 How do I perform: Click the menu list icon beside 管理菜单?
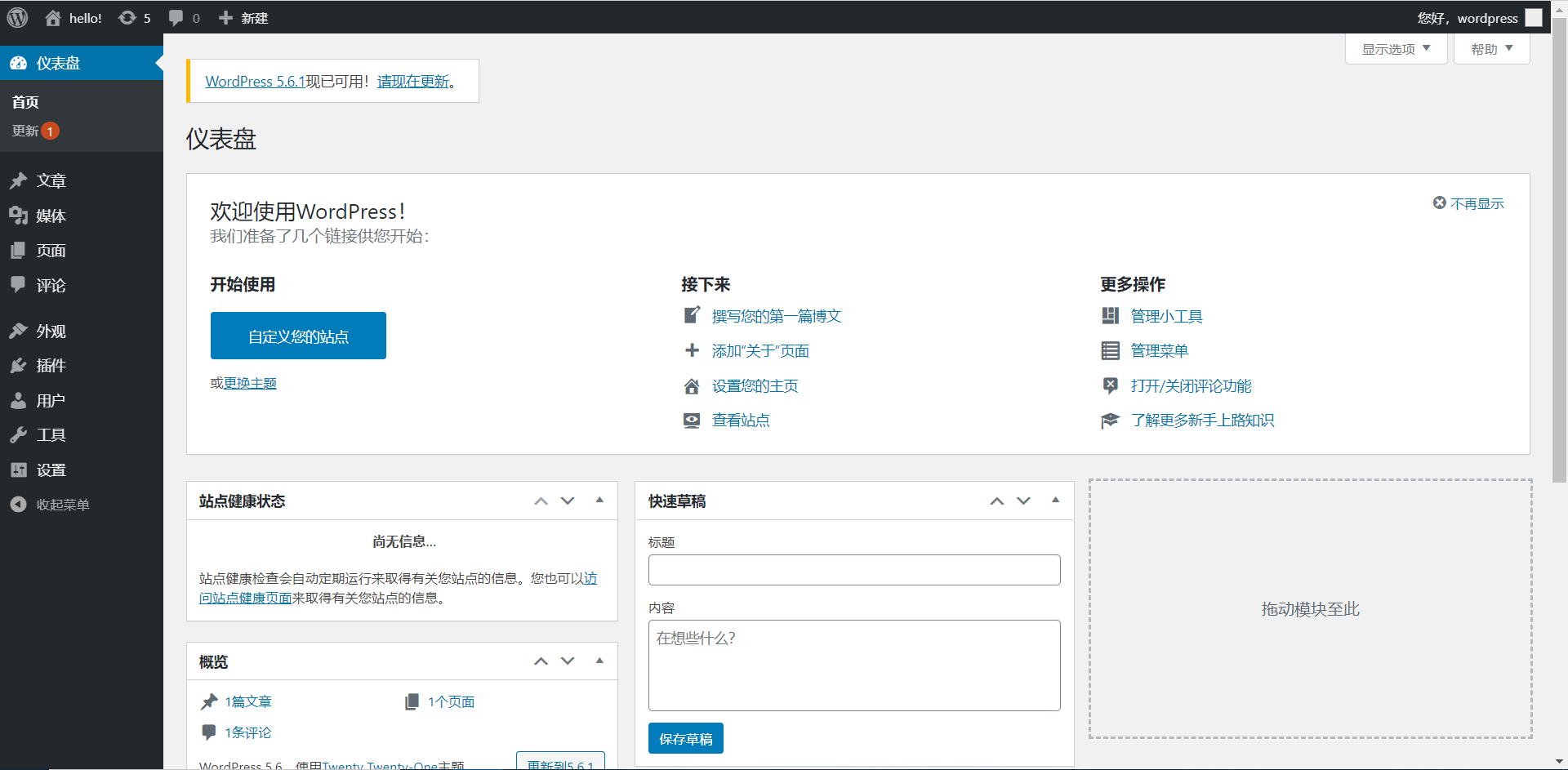click(x=1110, y=350)
